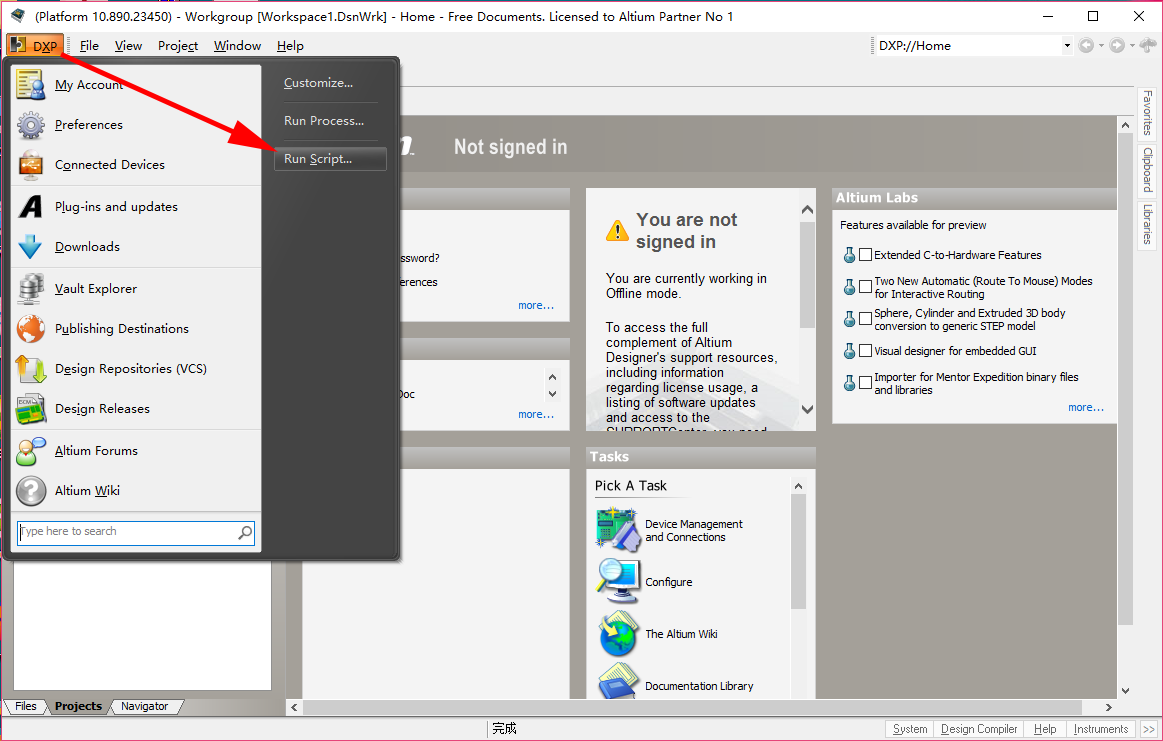Open the Window menu
This screenshot has height=741, width=1163.
click(237, 45)
